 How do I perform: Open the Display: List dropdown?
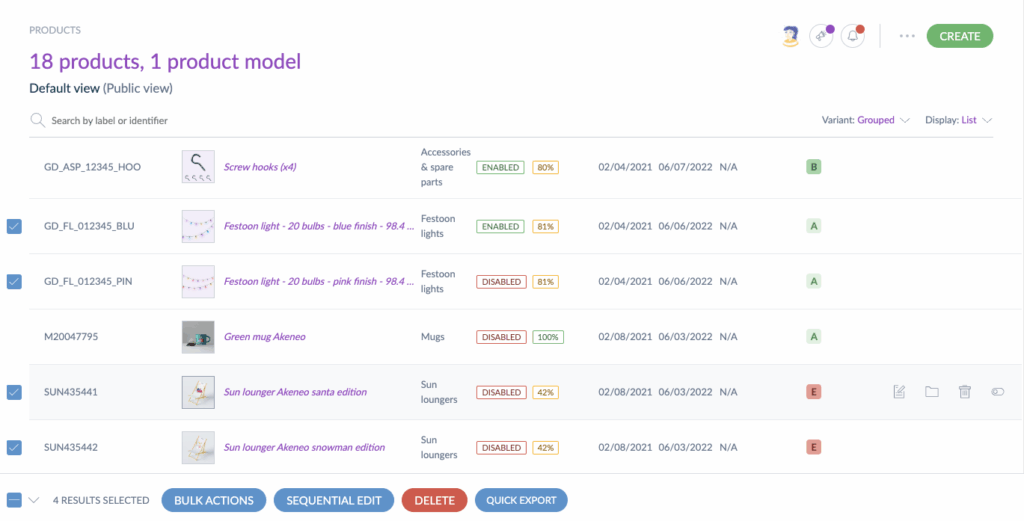coord(958,120)
